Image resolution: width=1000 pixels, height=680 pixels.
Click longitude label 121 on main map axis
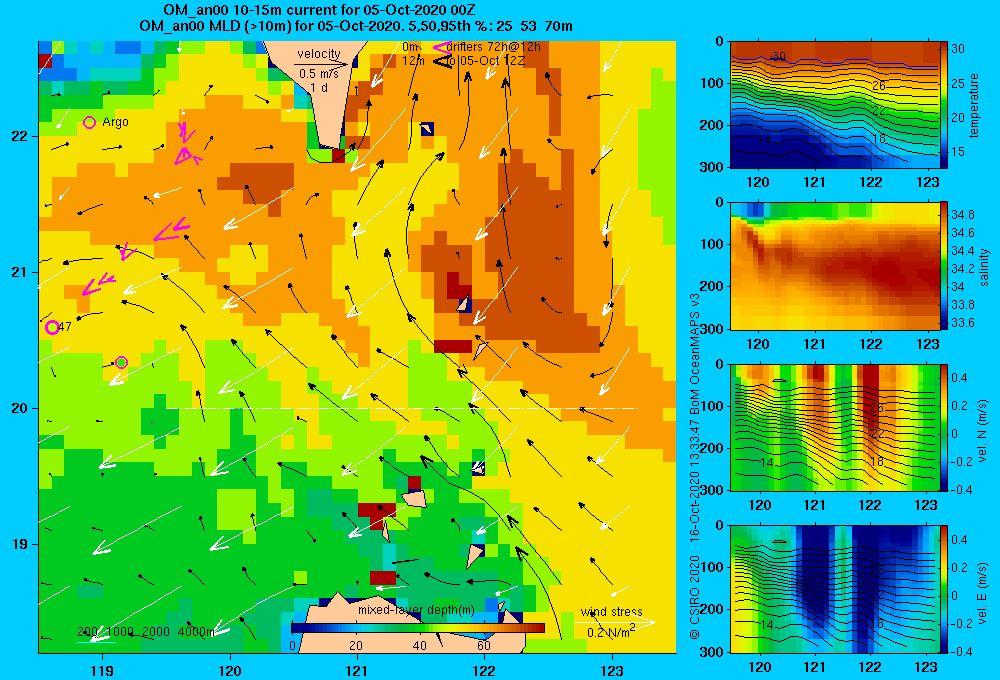pyautogui.click(x=357, y=670)
